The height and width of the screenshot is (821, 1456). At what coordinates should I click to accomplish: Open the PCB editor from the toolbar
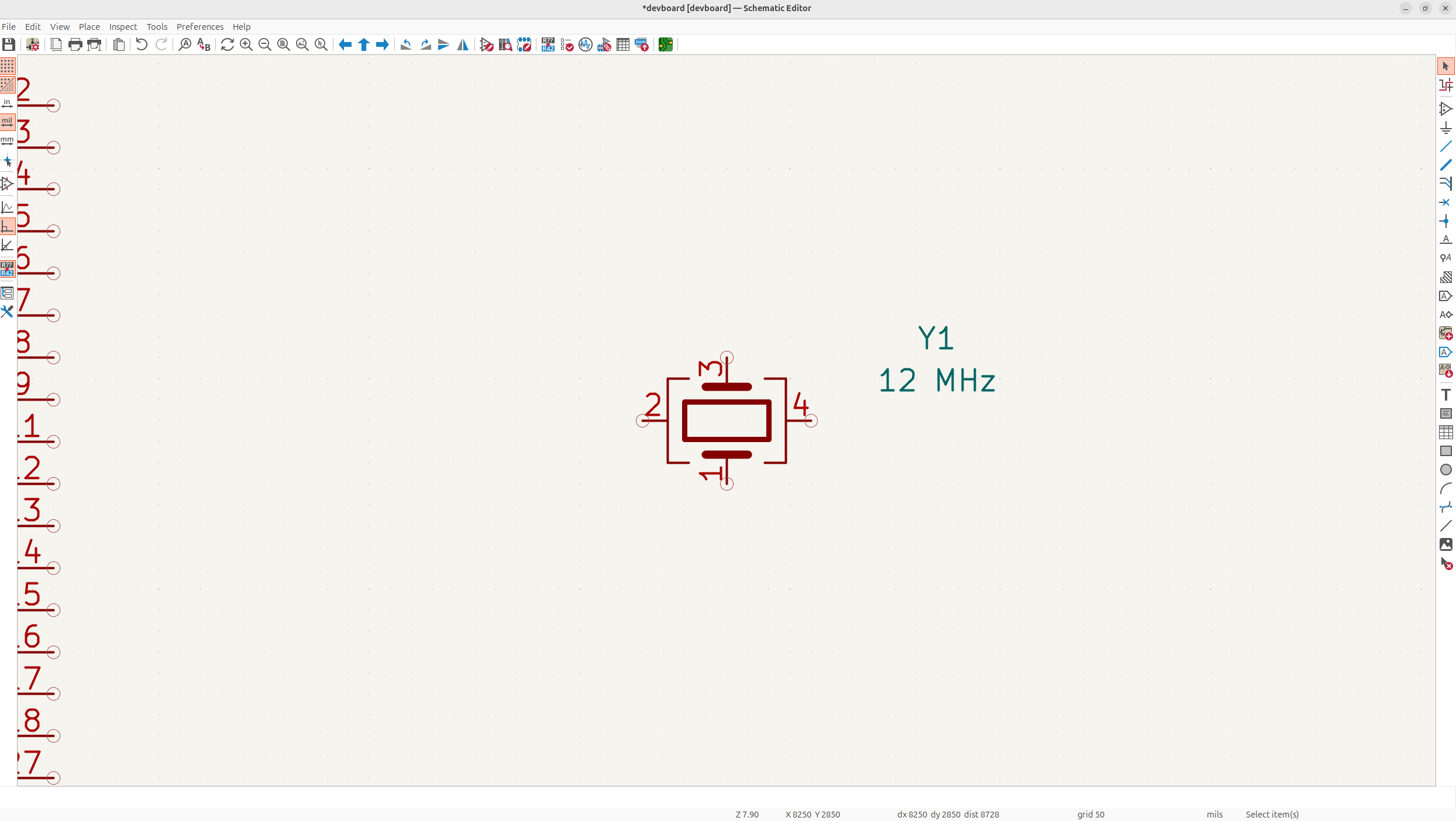tap(665, 44)
